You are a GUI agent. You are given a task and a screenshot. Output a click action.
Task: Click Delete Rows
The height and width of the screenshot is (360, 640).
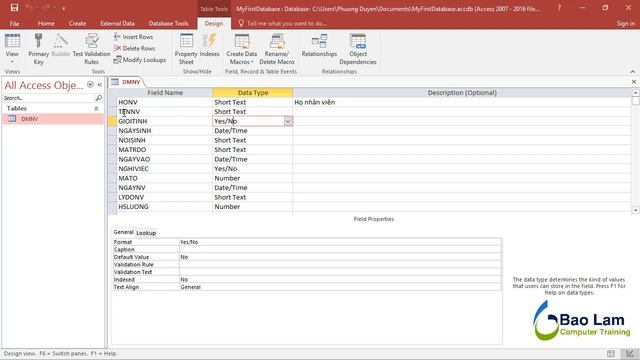click(x=134, y=48)
